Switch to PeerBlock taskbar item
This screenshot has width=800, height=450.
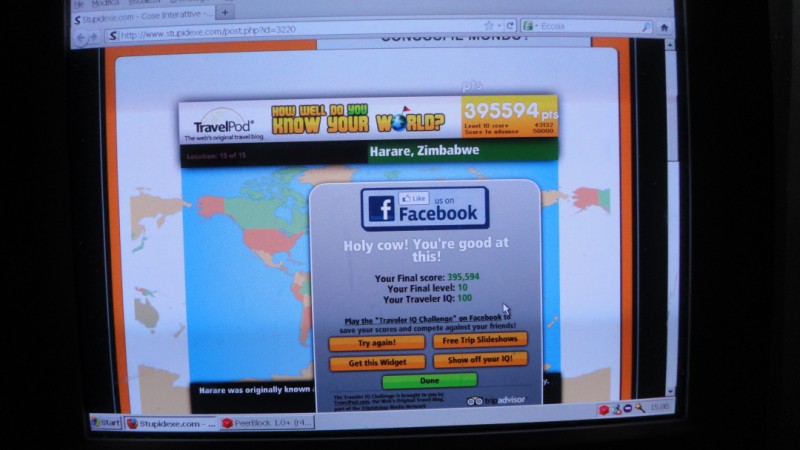click(267, 423)
